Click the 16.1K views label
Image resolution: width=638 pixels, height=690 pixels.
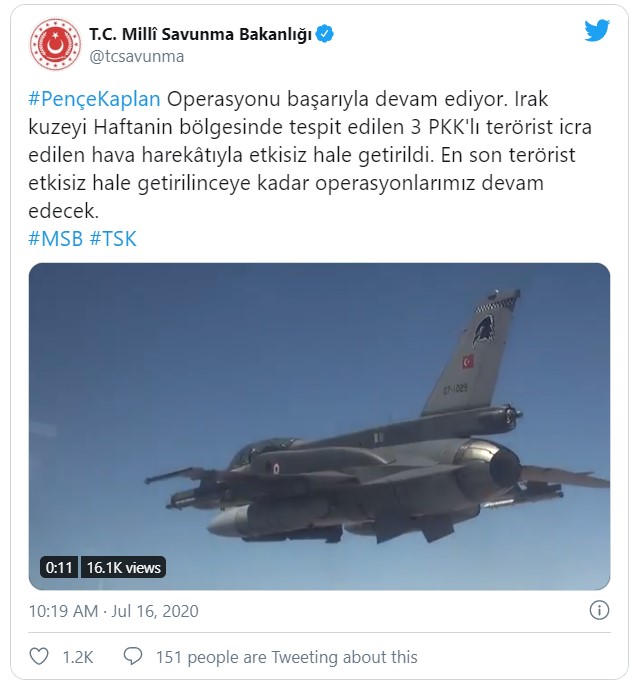123,568
